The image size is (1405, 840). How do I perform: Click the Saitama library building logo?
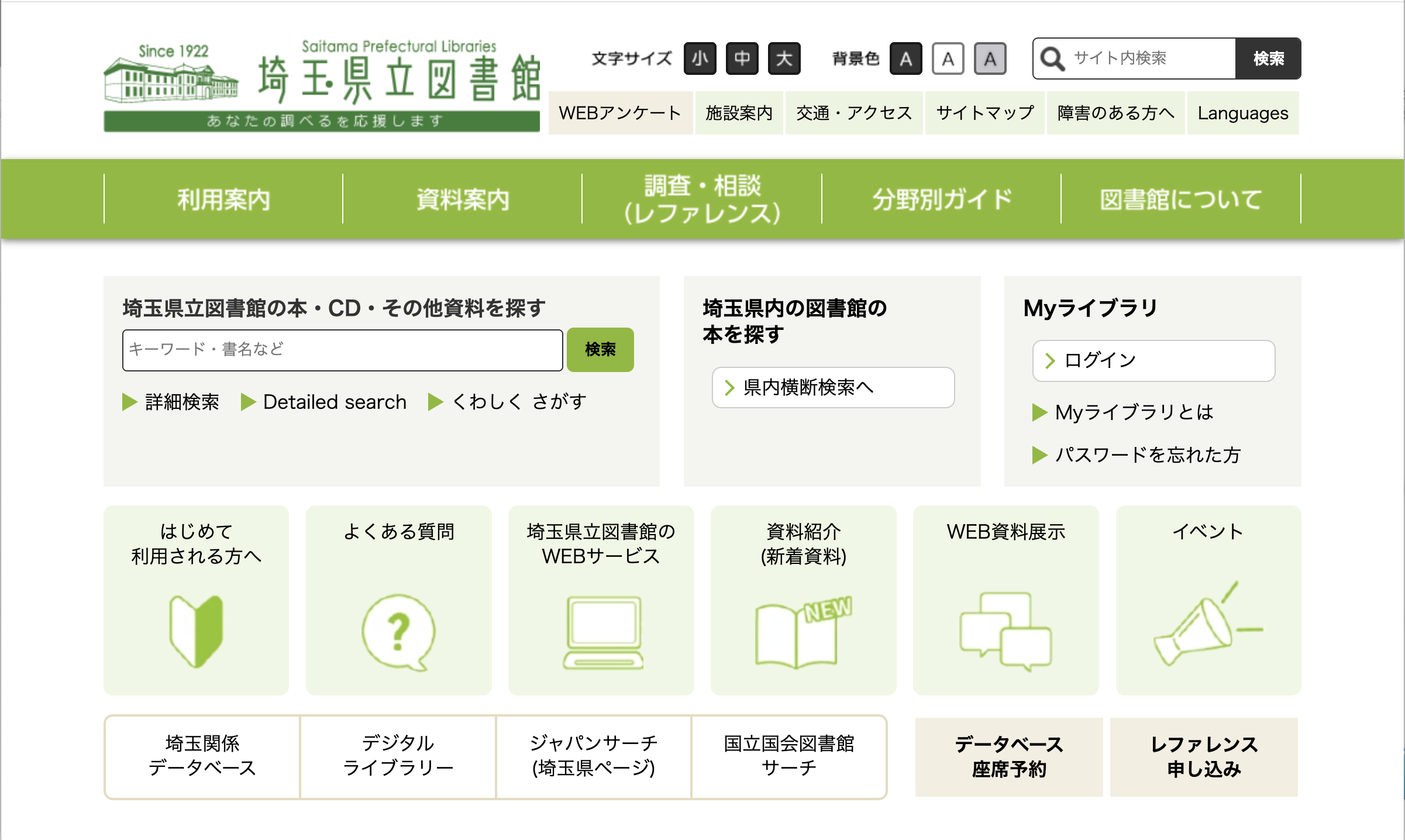[171, 81]
